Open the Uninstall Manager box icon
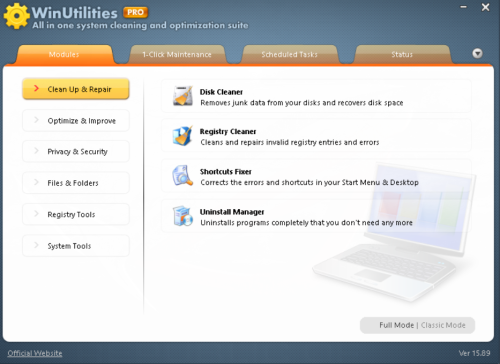Image resolution: width=500 pixels, height=364 pixels. [x=183, y=216]
